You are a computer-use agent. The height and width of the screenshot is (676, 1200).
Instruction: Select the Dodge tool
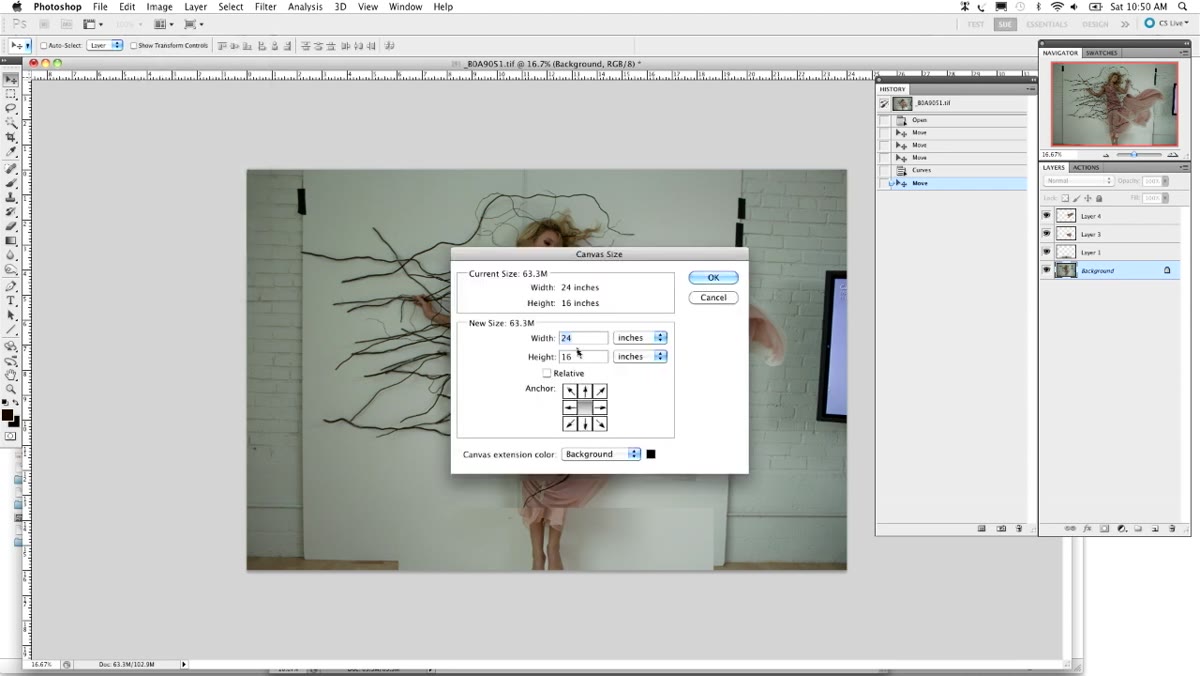click(x=11, y=270)
